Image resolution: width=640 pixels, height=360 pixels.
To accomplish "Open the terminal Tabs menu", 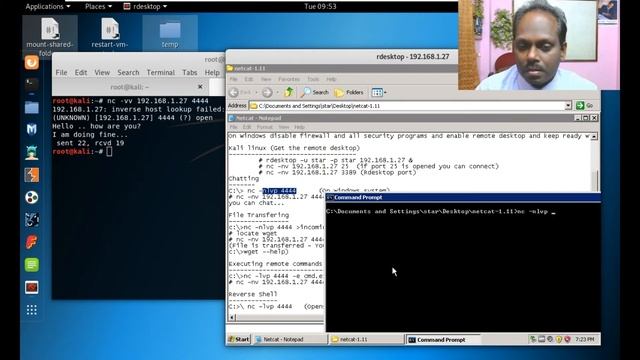I will (189, 73).
